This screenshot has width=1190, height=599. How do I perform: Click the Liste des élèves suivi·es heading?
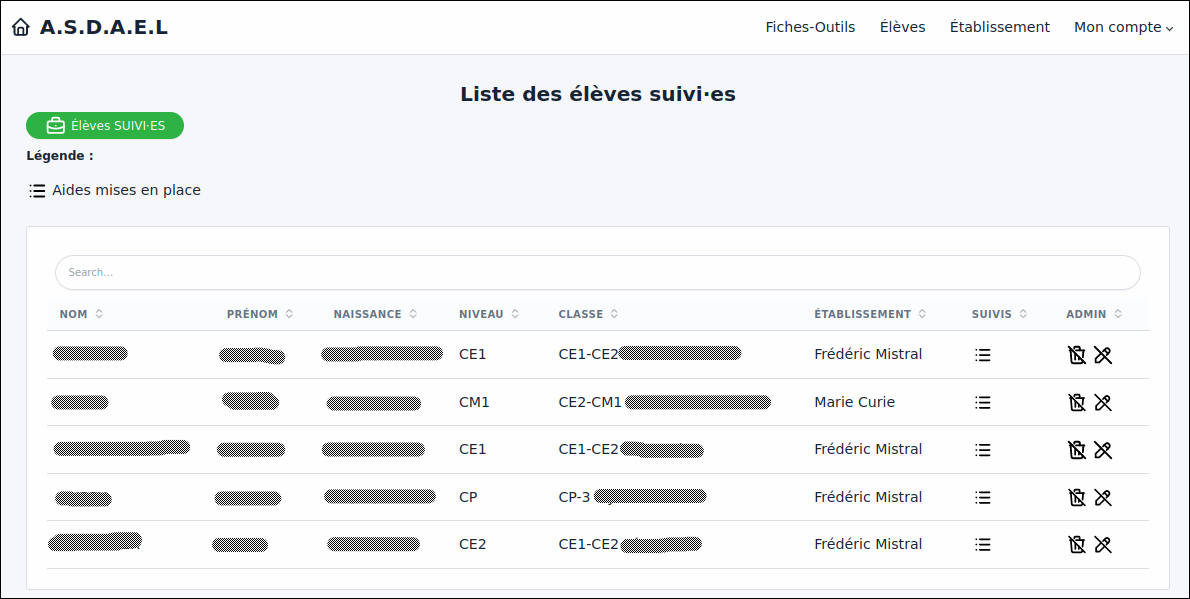point(598,94)
